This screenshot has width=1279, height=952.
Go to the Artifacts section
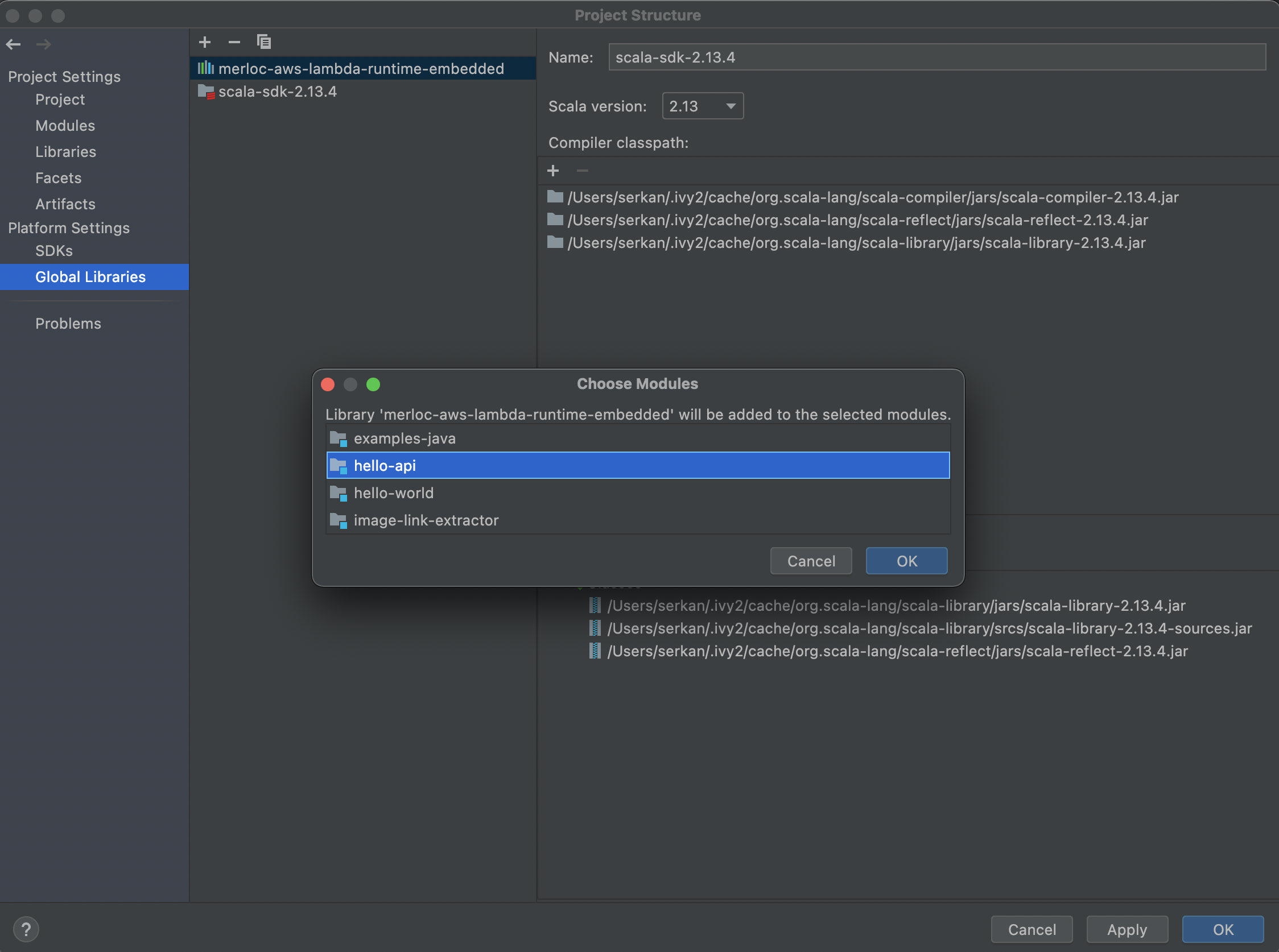click(x=65, y=204)
